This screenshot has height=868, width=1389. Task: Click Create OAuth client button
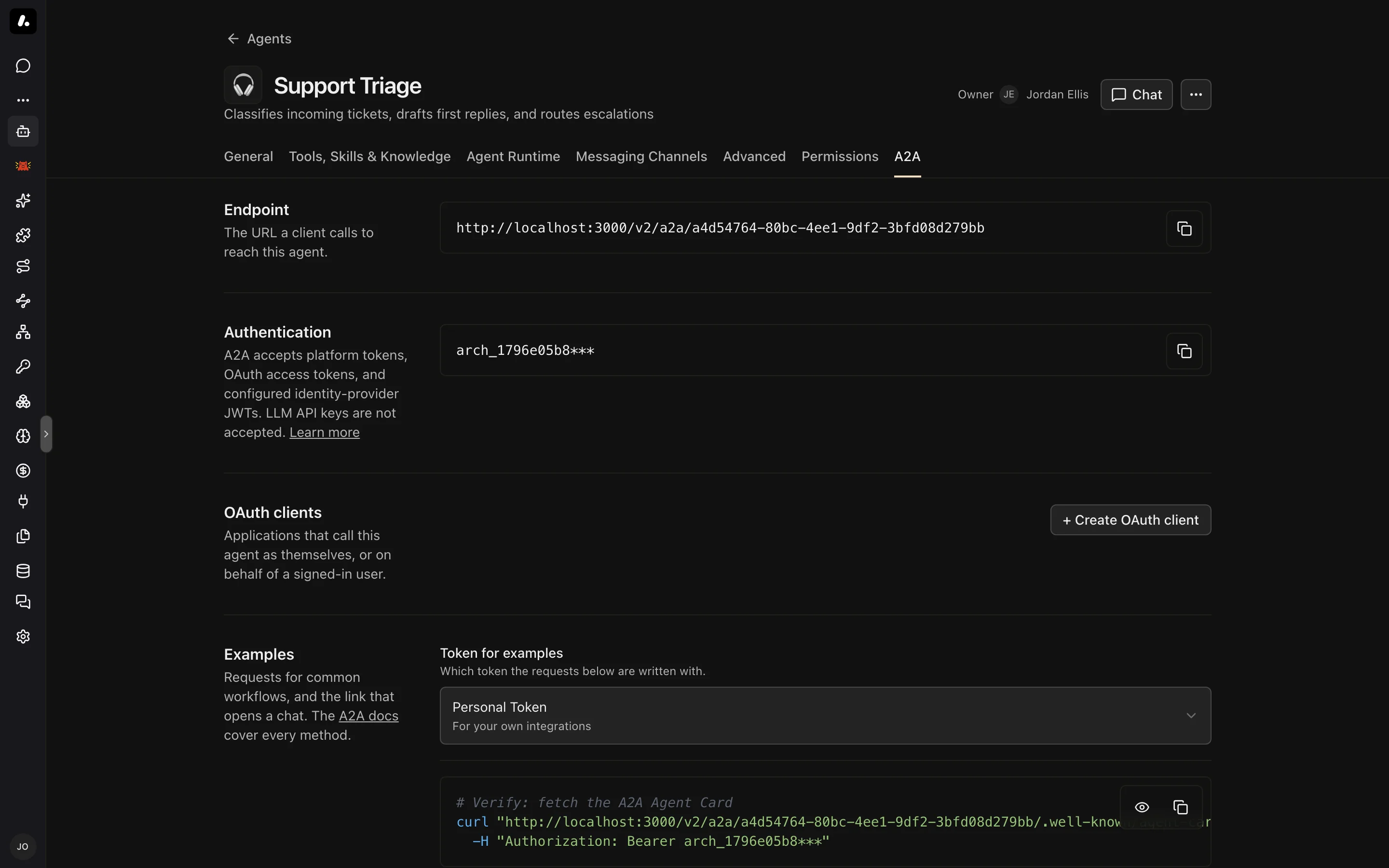click(x=1130, y=520)
